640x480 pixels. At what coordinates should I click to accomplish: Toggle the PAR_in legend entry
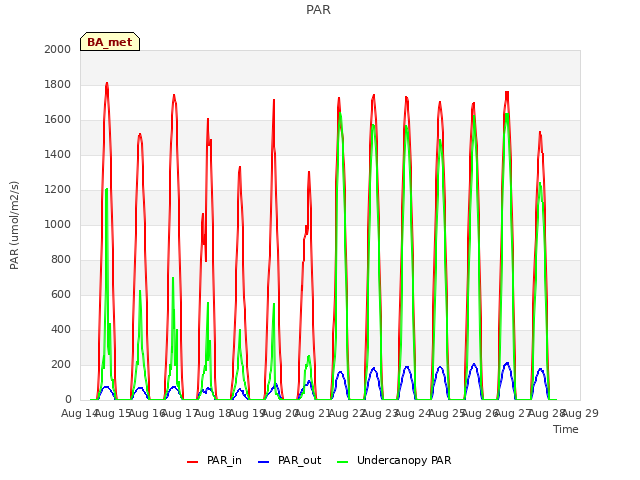click(214, 461)
